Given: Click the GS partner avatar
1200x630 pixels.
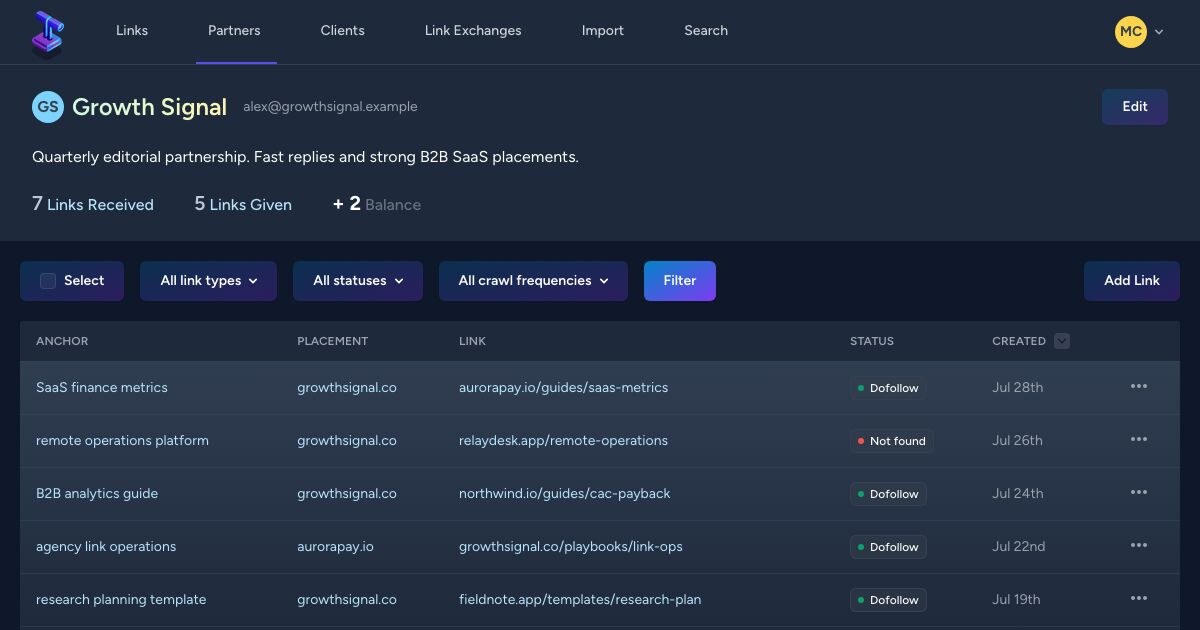Looking at the screenshot, I should coord(48,107).
